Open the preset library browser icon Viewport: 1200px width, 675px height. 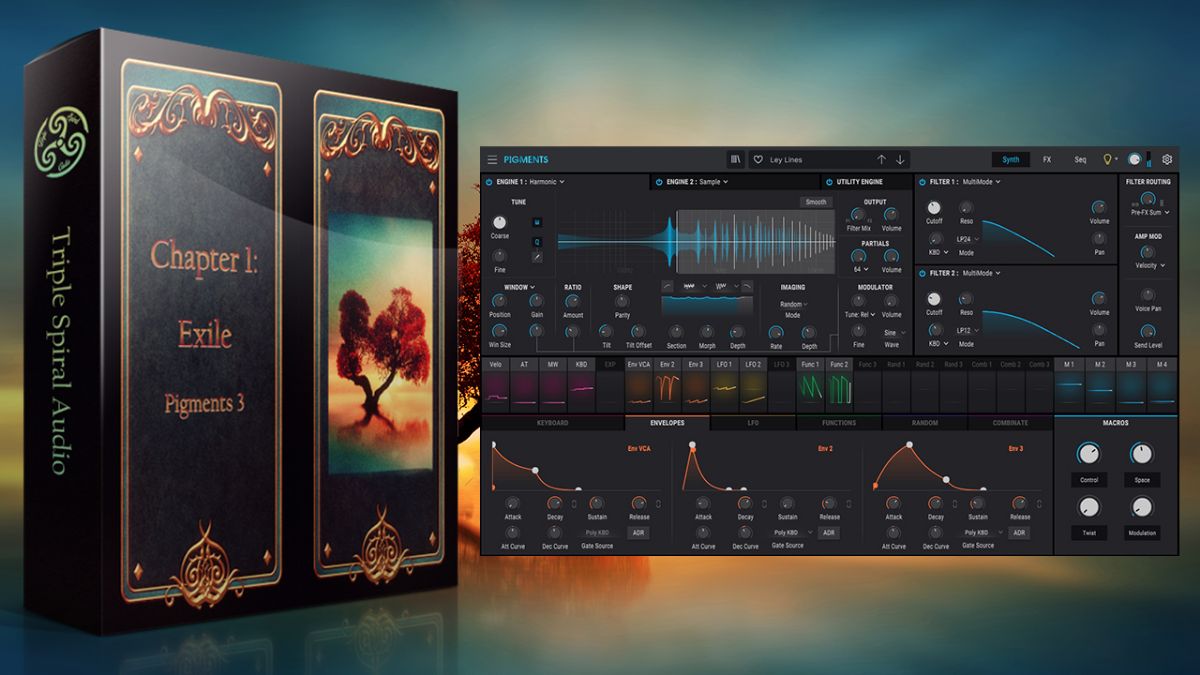pyautogui.click(x=735, y=159)
